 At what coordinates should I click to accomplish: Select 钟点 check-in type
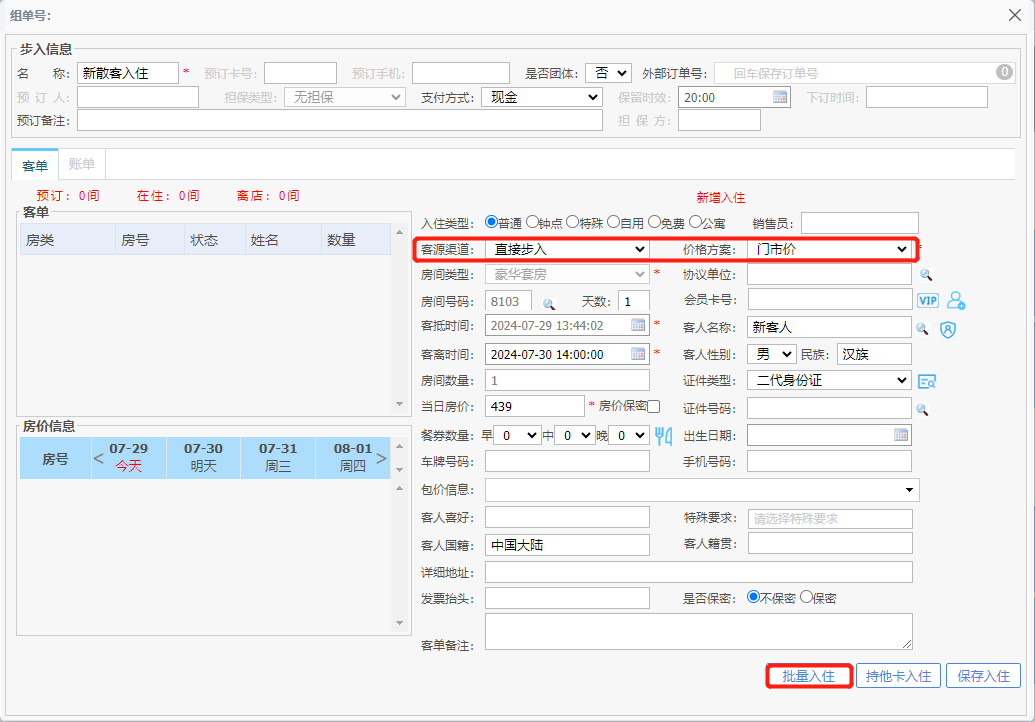[532, 222]
